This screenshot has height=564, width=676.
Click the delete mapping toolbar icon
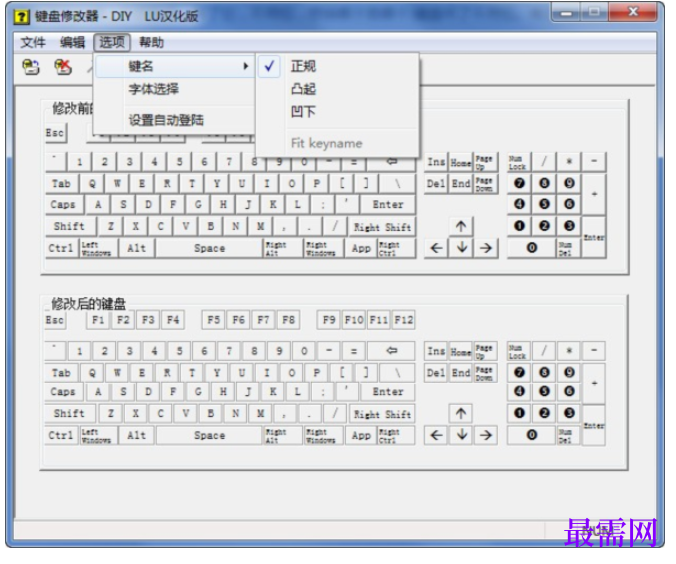point(63,67)
